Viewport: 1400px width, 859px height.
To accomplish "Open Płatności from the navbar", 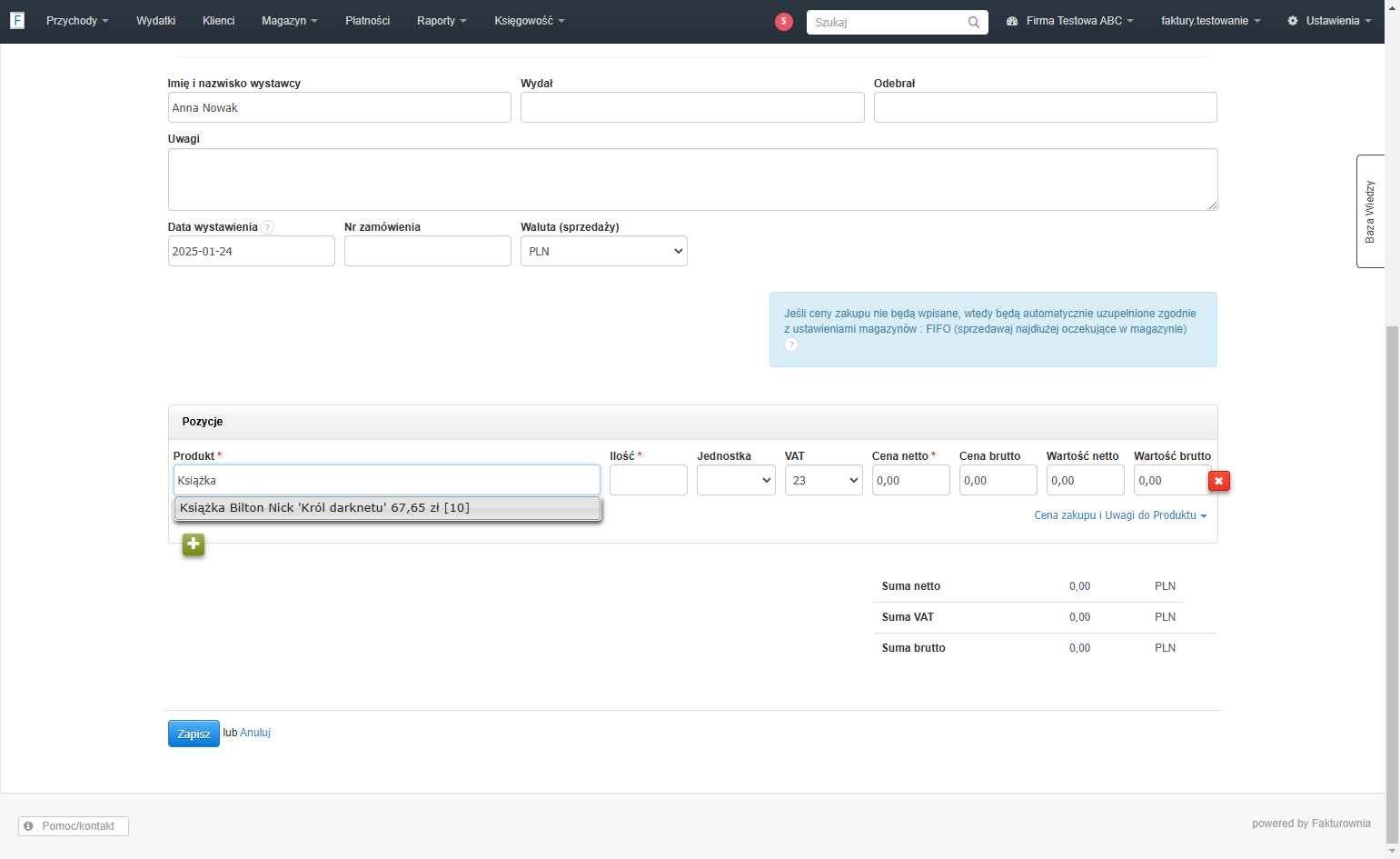I will [368, 21].
